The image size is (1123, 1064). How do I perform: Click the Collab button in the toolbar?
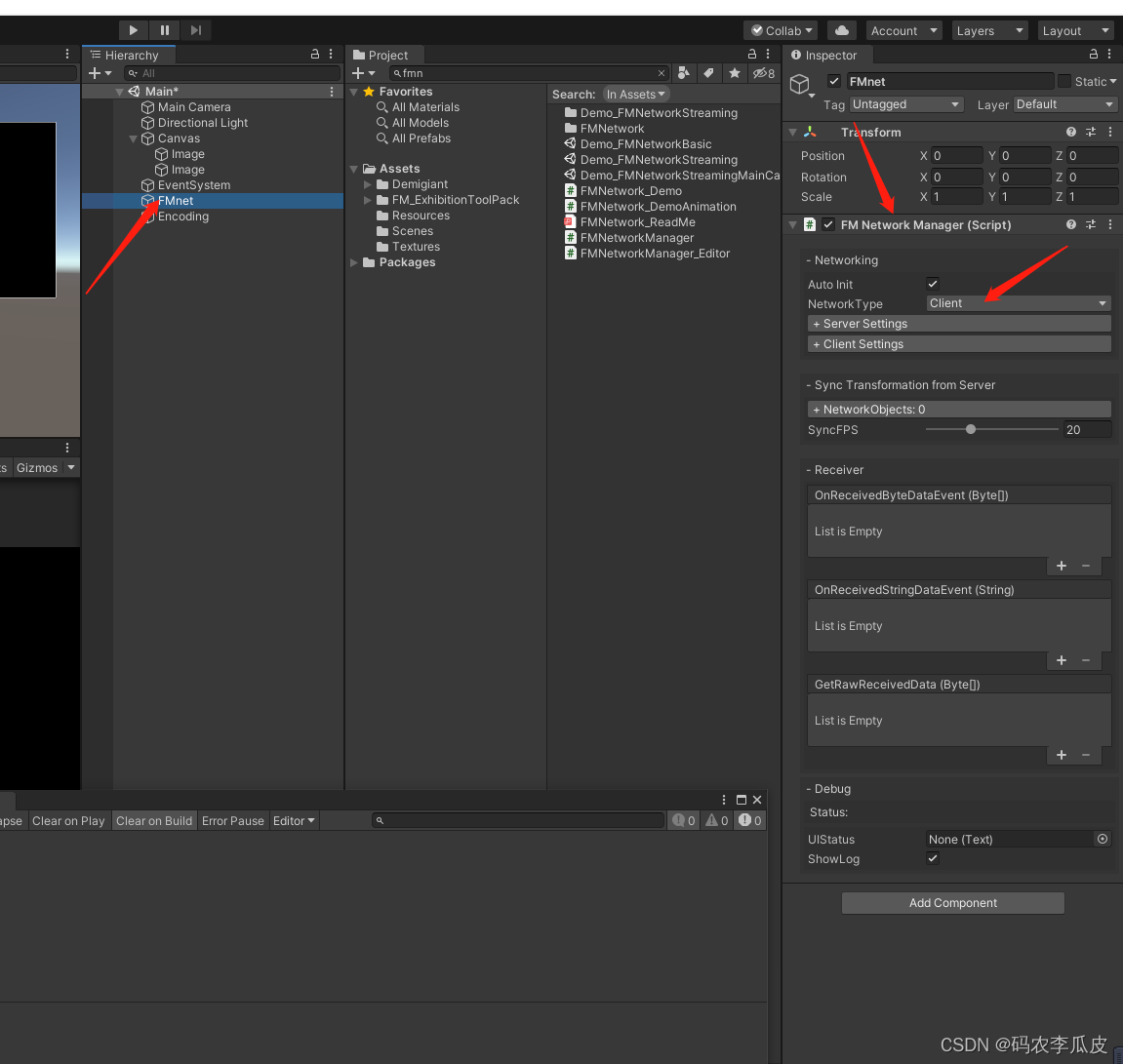[780, 30]
